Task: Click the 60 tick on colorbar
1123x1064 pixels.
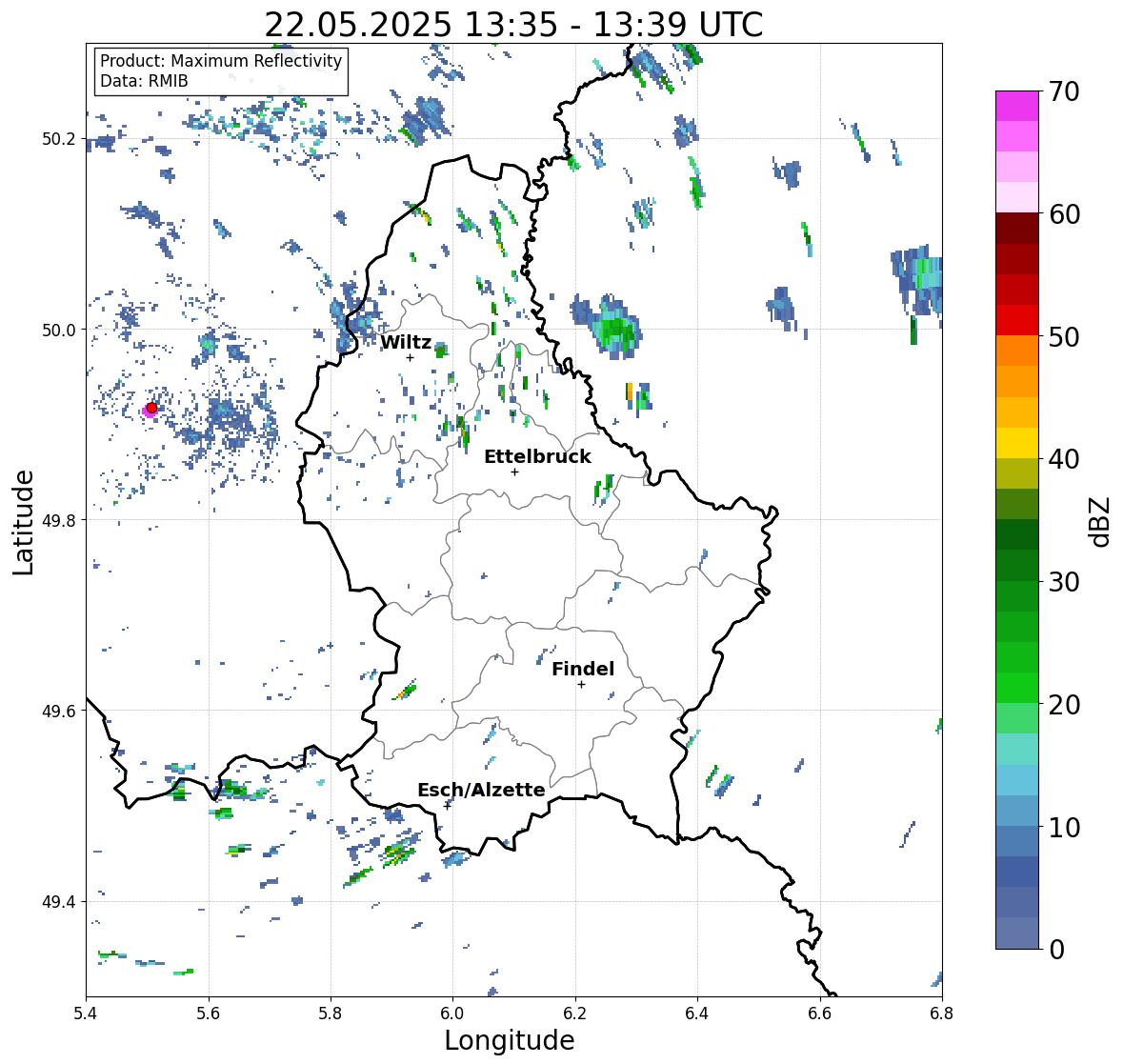Action: tap(1064, 214)
